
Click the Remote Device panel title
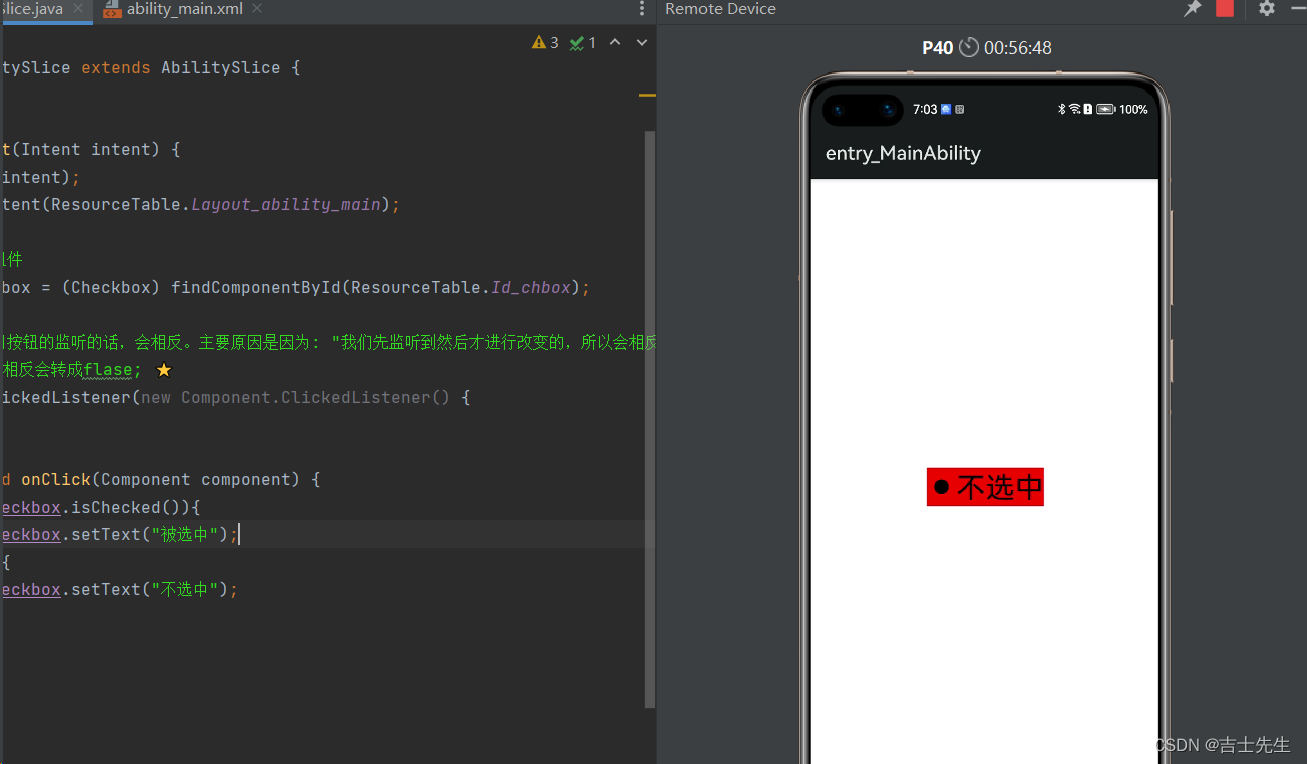[720, 9]
